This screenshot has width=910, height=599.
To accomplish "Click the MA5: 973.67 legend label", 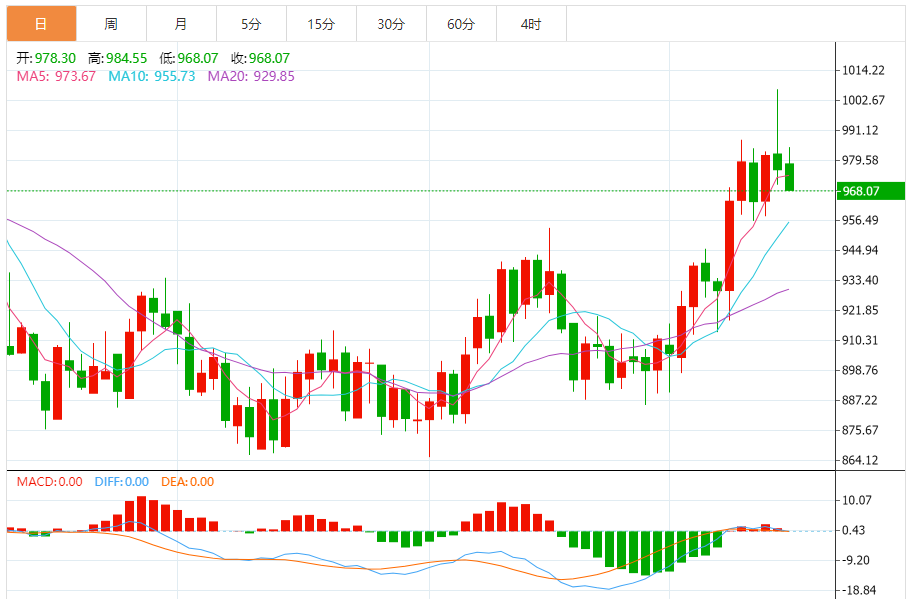I will pos(56,76).
